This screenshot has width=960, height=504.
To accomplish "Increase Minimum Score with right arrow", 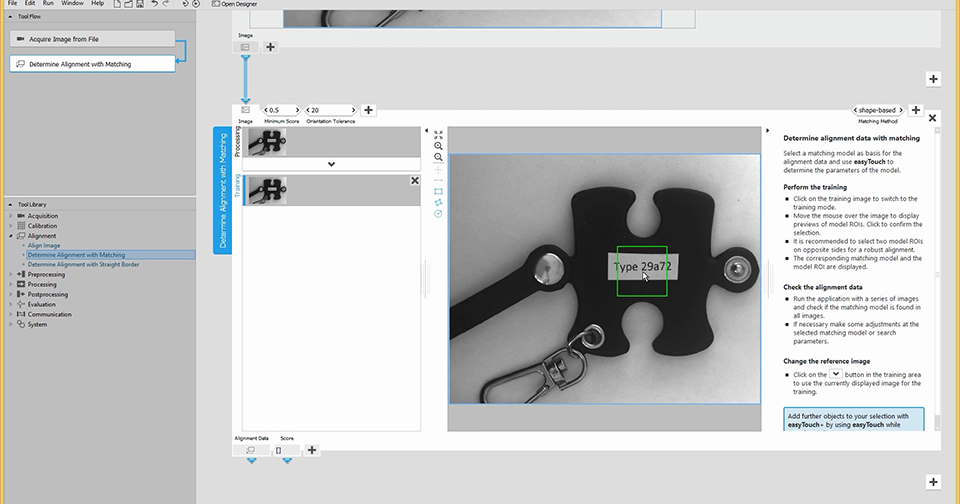I will 298,110.
